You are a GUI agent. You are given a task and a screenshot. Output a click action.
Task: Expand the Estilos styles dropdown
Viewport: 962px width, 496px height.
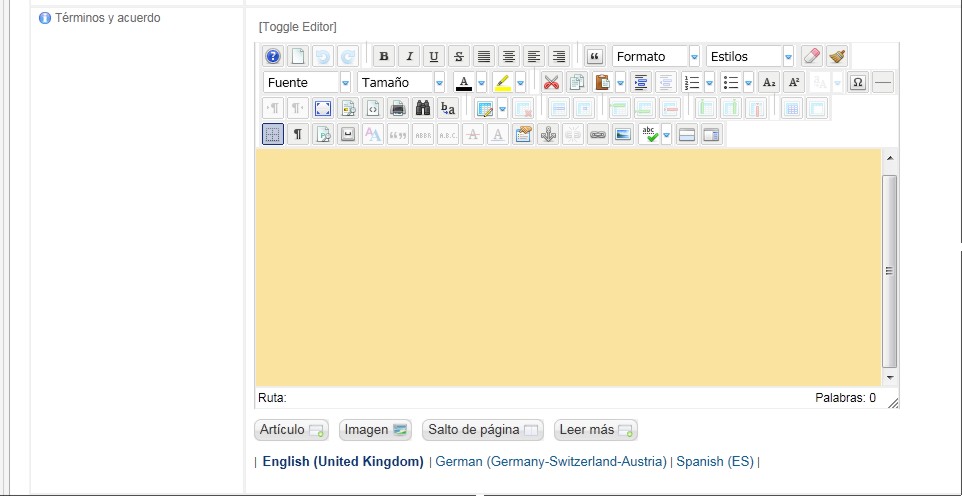750,57
